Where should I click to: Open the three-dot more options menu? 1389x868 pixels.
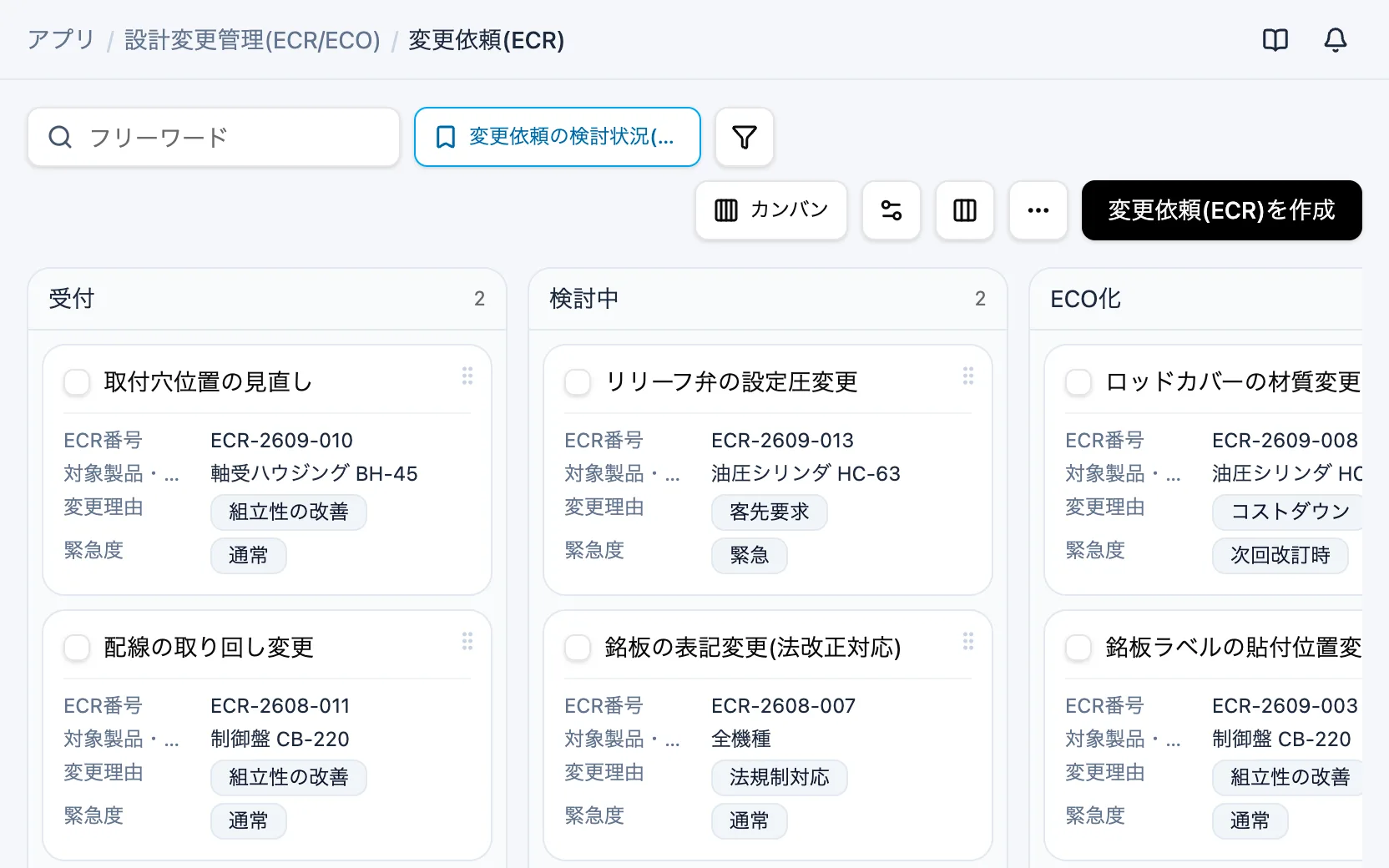click(x=1038, y=210)
